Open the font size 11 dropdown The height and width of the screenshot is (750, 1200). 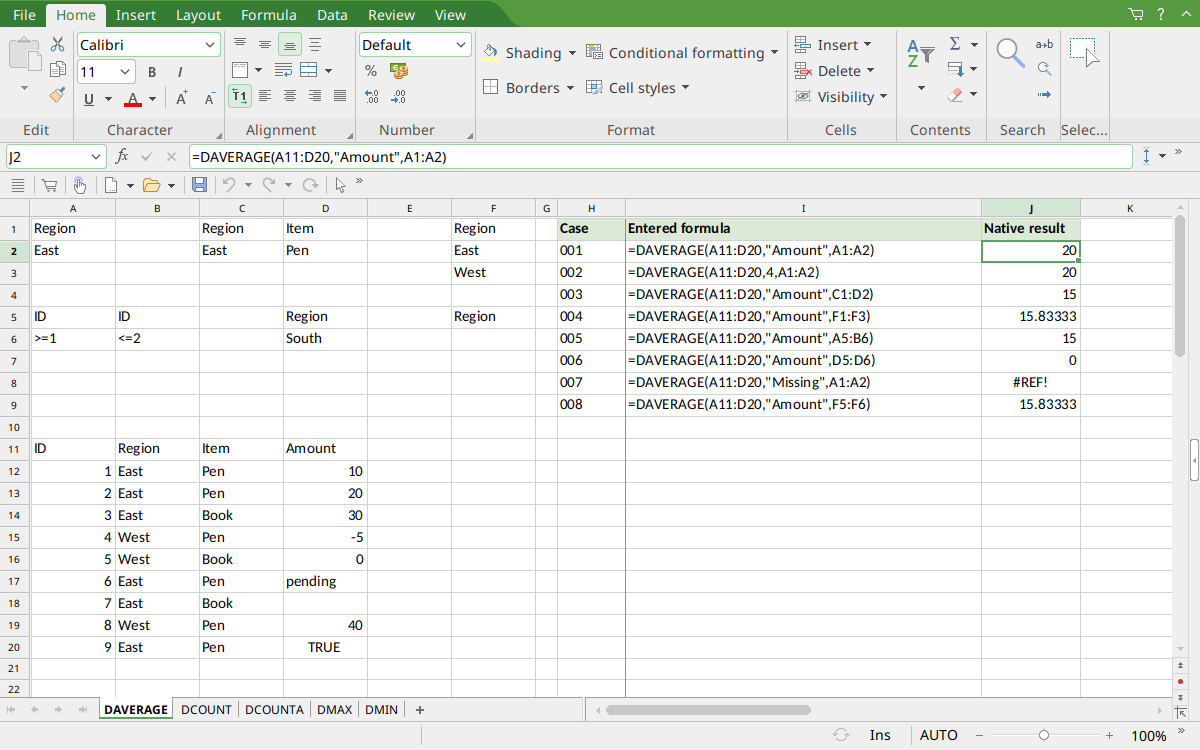(125, 72)
